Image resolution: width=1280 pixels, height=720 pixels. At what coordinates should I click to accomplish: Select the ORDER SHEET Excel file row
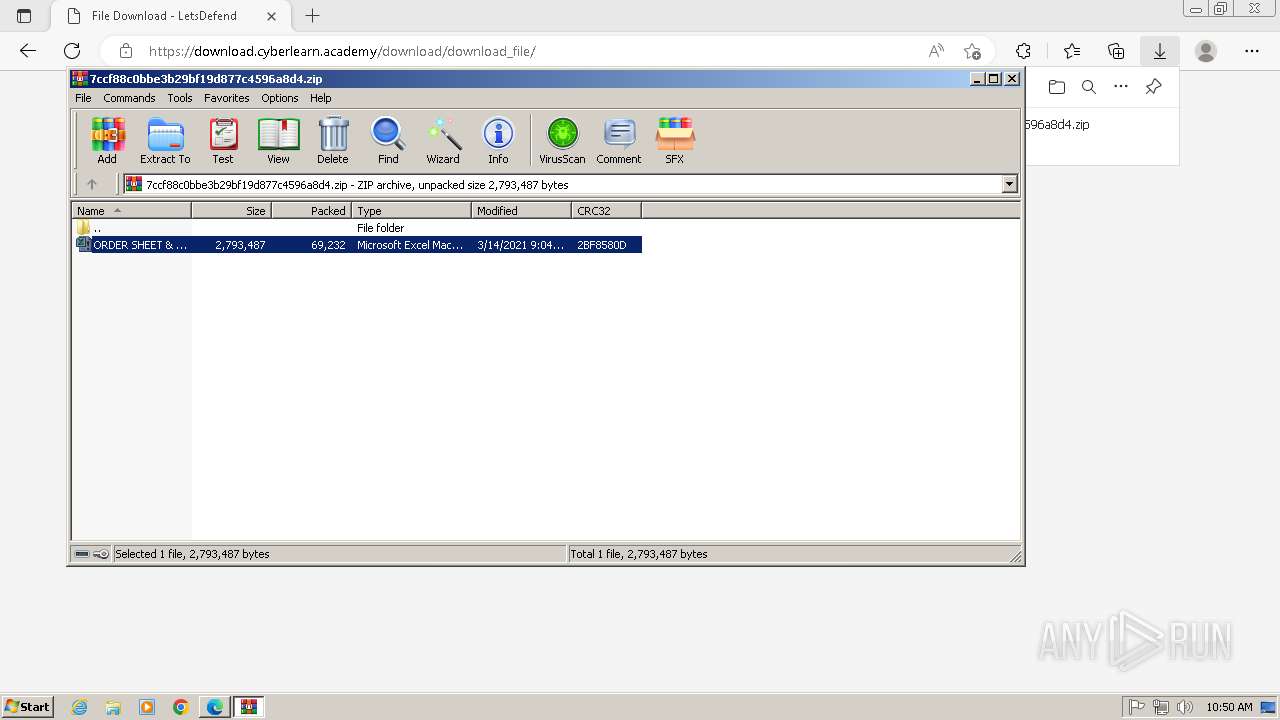tap(357, 245)
